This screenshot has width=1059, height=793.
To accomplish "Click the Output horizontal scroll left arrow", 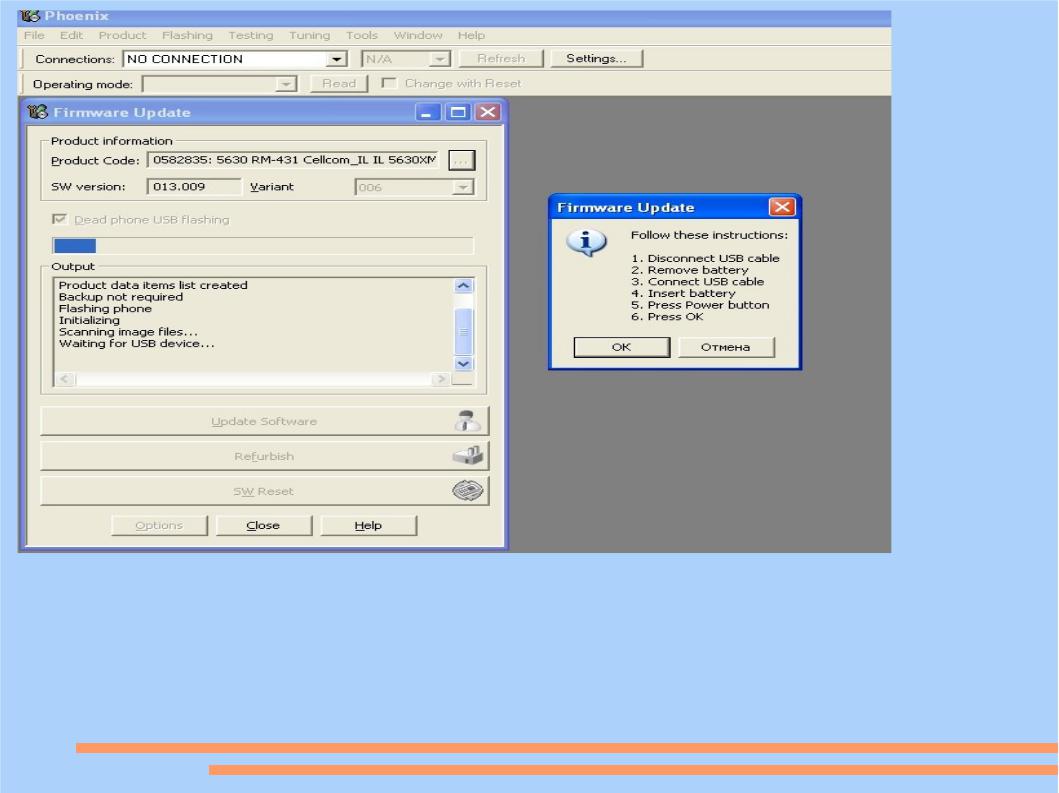I will click(x=65, y=379).
